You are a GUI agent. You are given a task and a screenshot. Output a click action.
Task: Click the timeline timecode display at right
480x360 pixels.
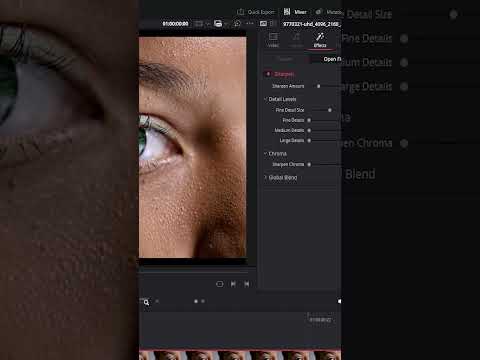[x=320, y=320]
